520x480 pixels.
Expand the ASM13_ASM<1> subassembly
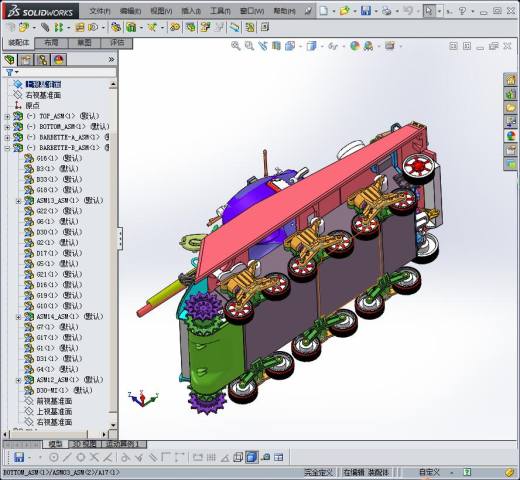tap(19, 201)
